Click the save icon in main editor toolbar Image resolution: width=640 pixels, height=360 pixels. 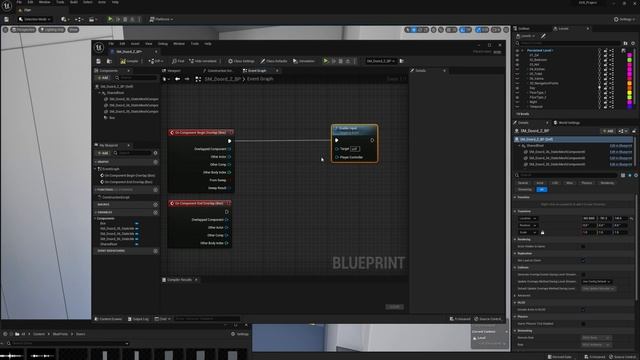tap(7, 19)
